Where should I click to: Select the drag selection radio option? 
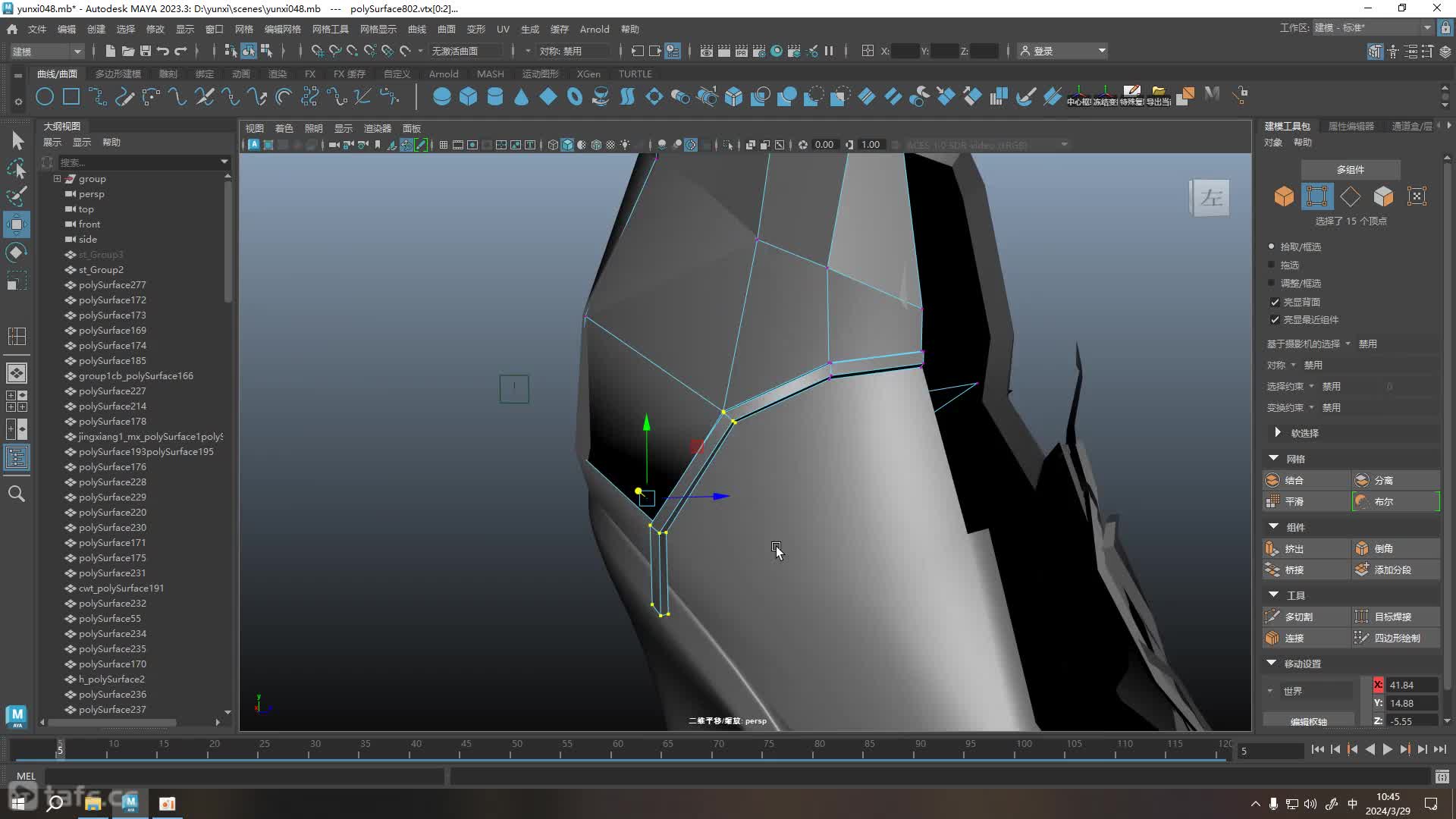[x=1272, y=265]
